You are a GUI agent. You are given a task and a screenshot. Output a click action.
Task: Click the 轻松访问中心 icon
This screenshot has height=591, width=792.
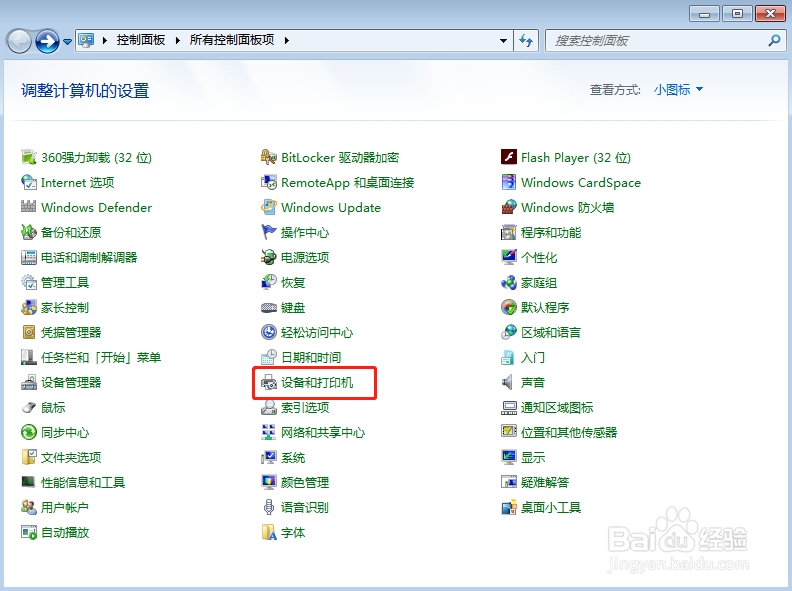[269, 332]
